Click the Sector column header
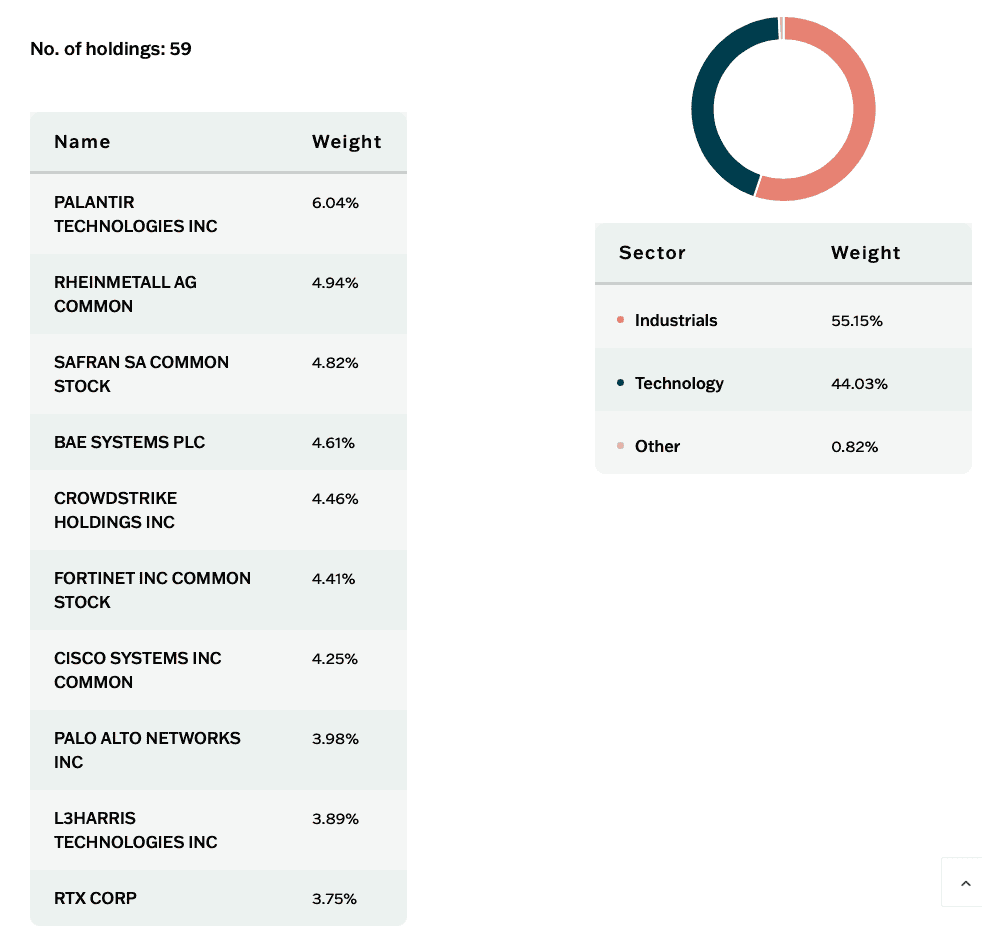The height and width of the screenshot is (930, 982). click(x=652, y=253)
